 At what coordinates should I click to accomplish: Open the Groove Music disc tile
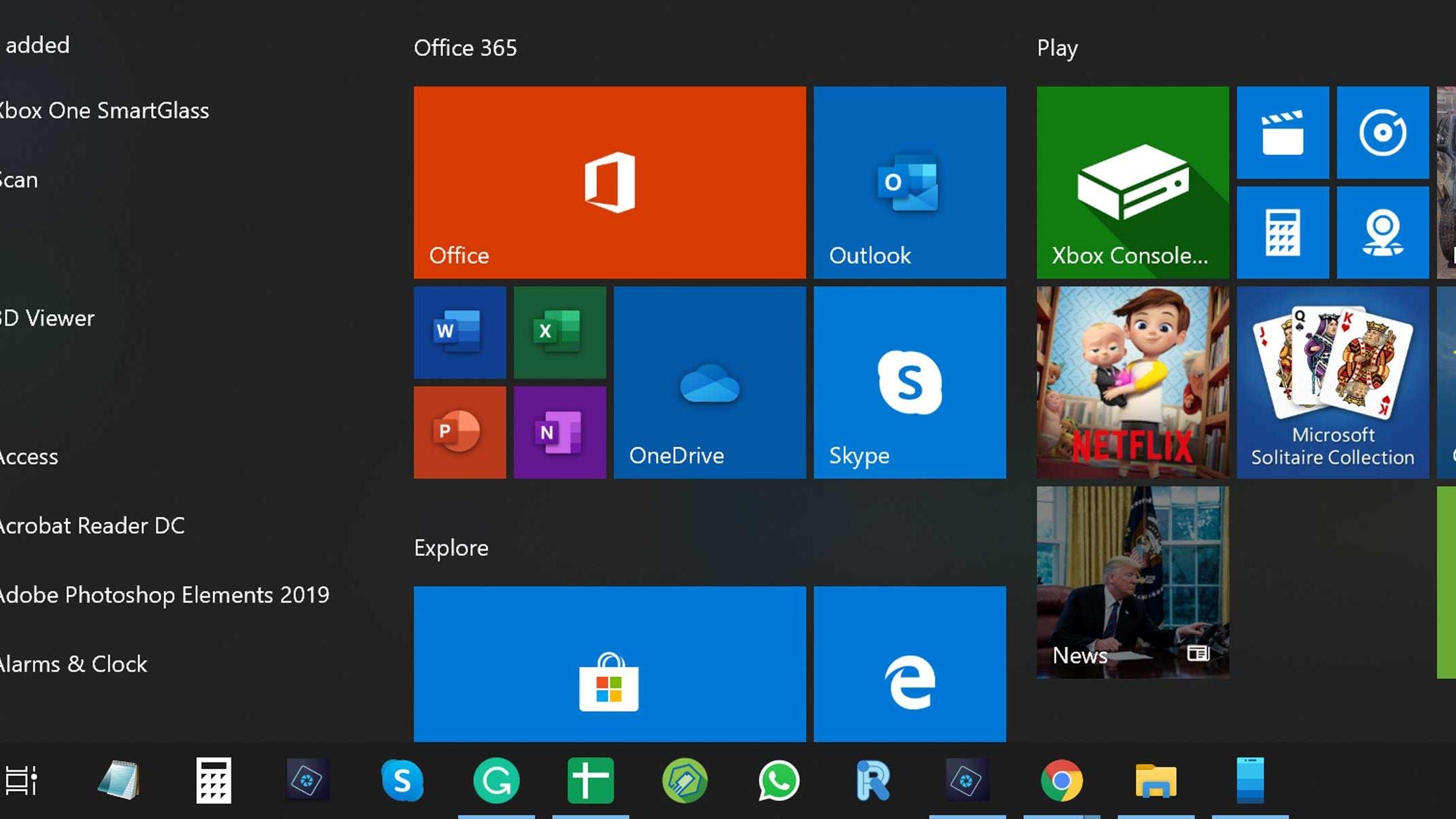click(1383, 132)
